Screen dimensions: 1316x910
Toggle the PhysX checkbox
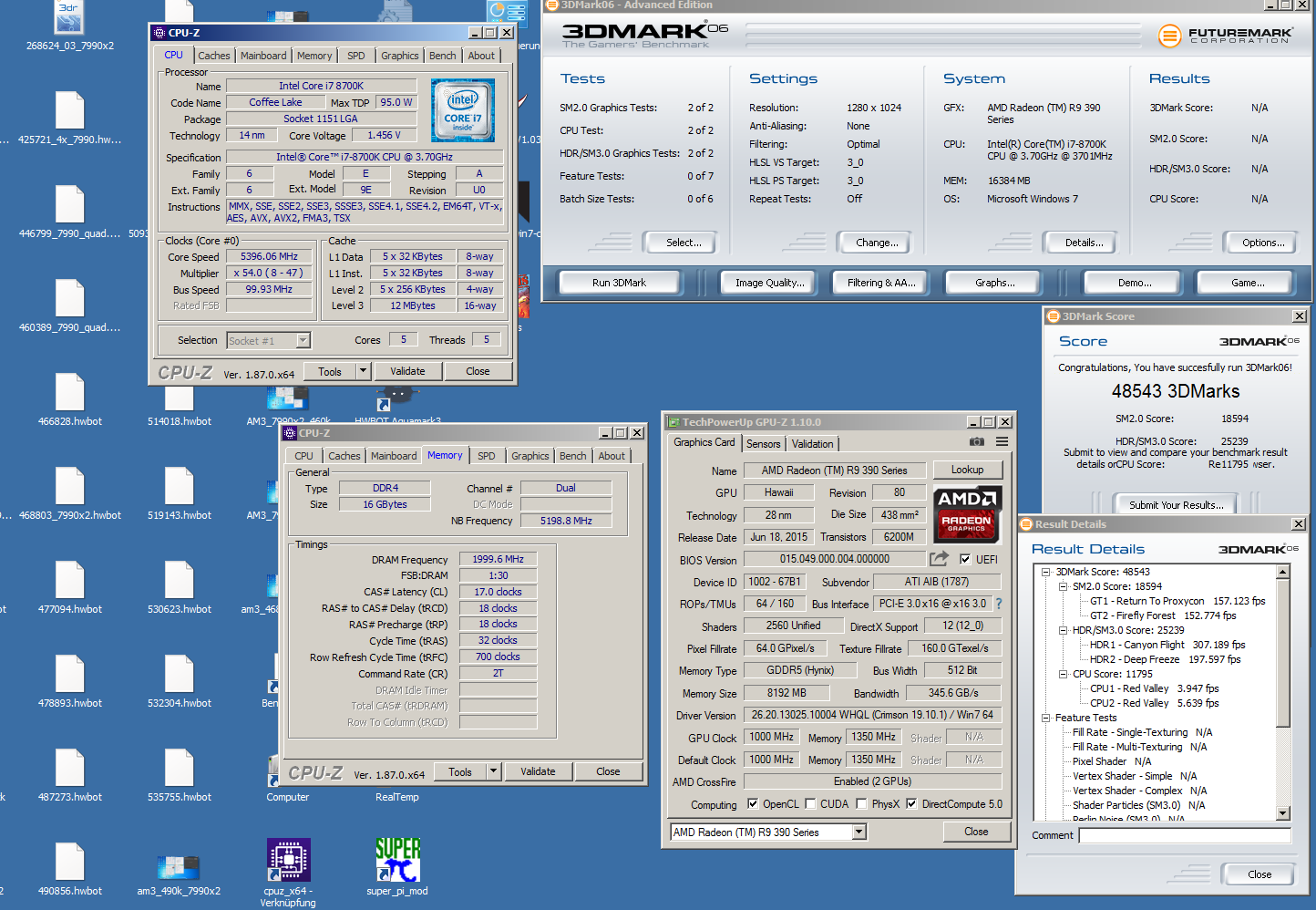[x=862, y=804]
